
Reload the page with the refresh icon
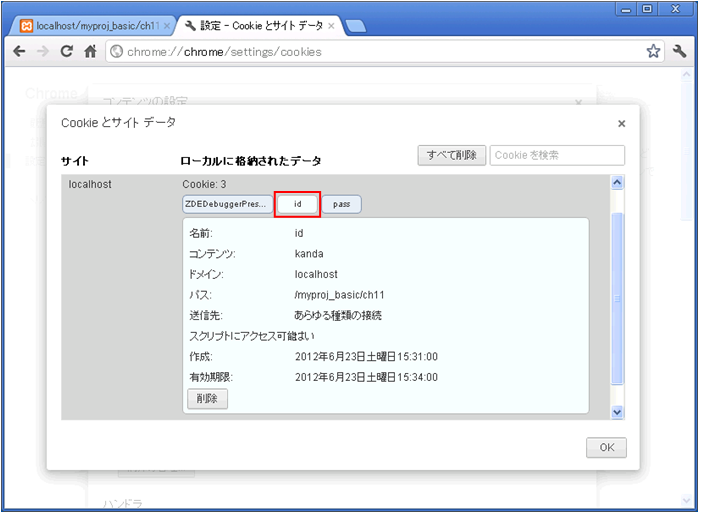point(67,51)
